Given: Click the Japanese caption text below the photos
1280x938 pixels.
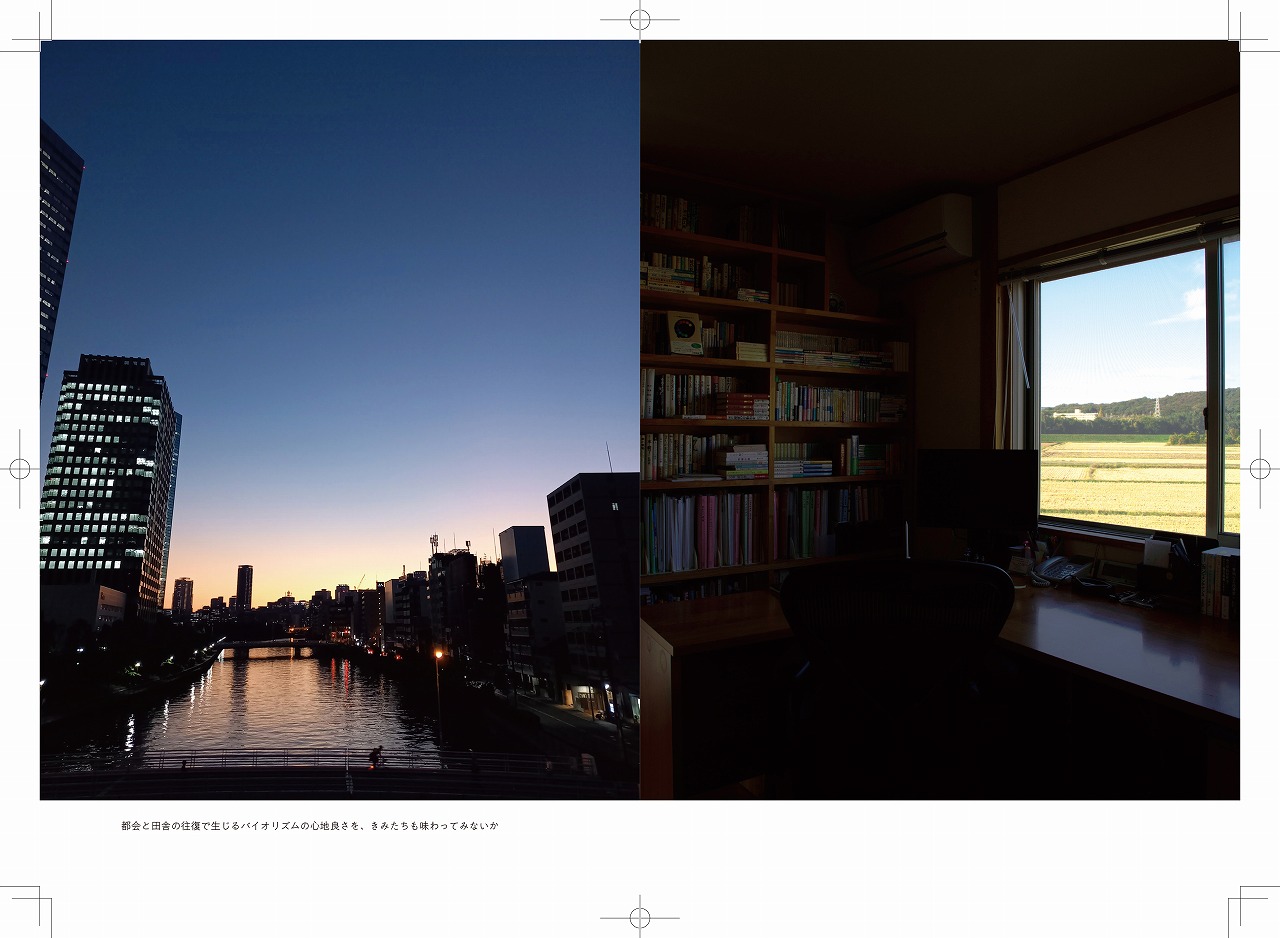Looking at the screenshot, I should pos(310,826).
